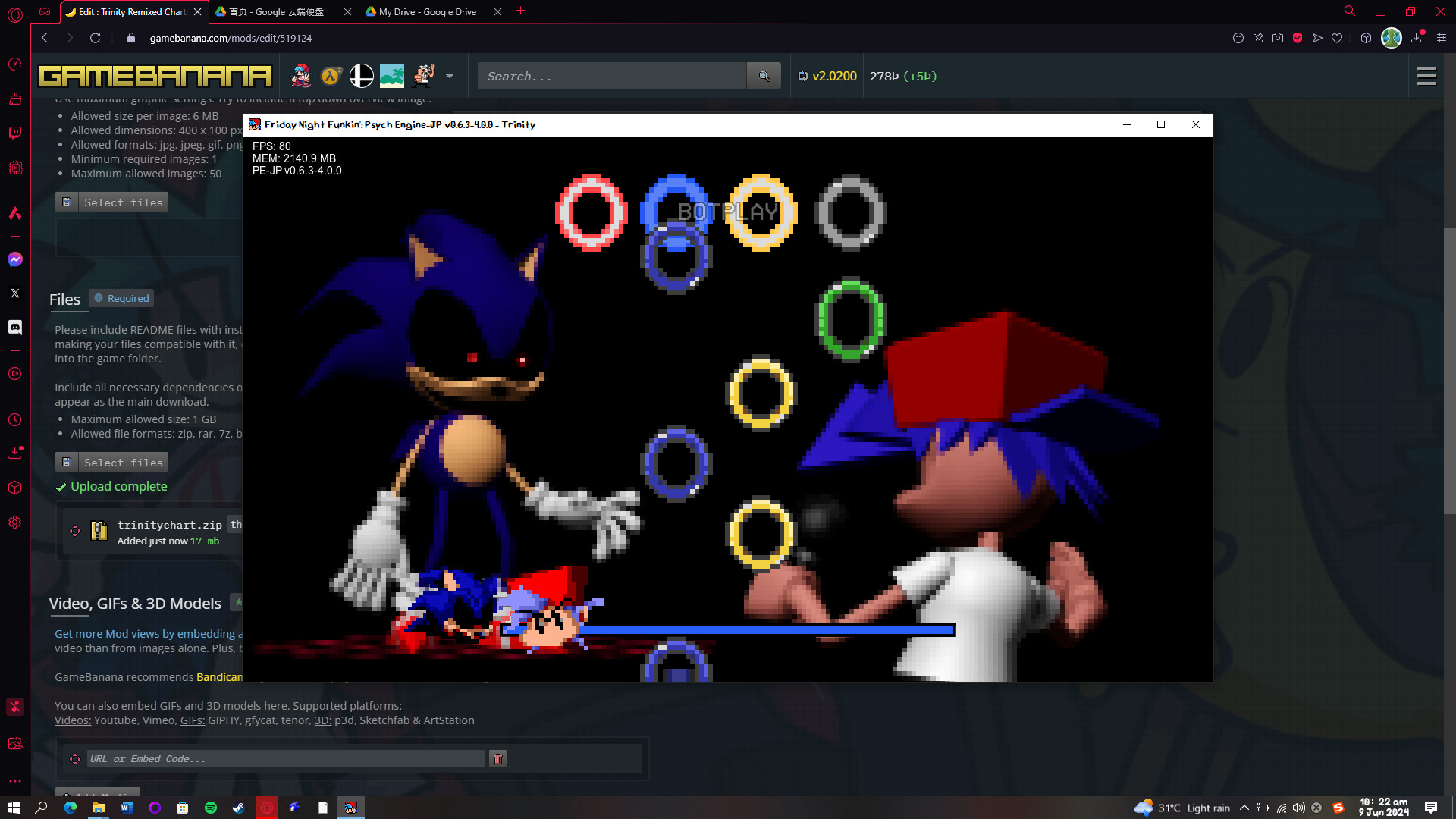Image resolution: width=1456 pixels, height=819 pixels.
Task: Open GameBanana hamburger menu
Action: point(1426,76)
